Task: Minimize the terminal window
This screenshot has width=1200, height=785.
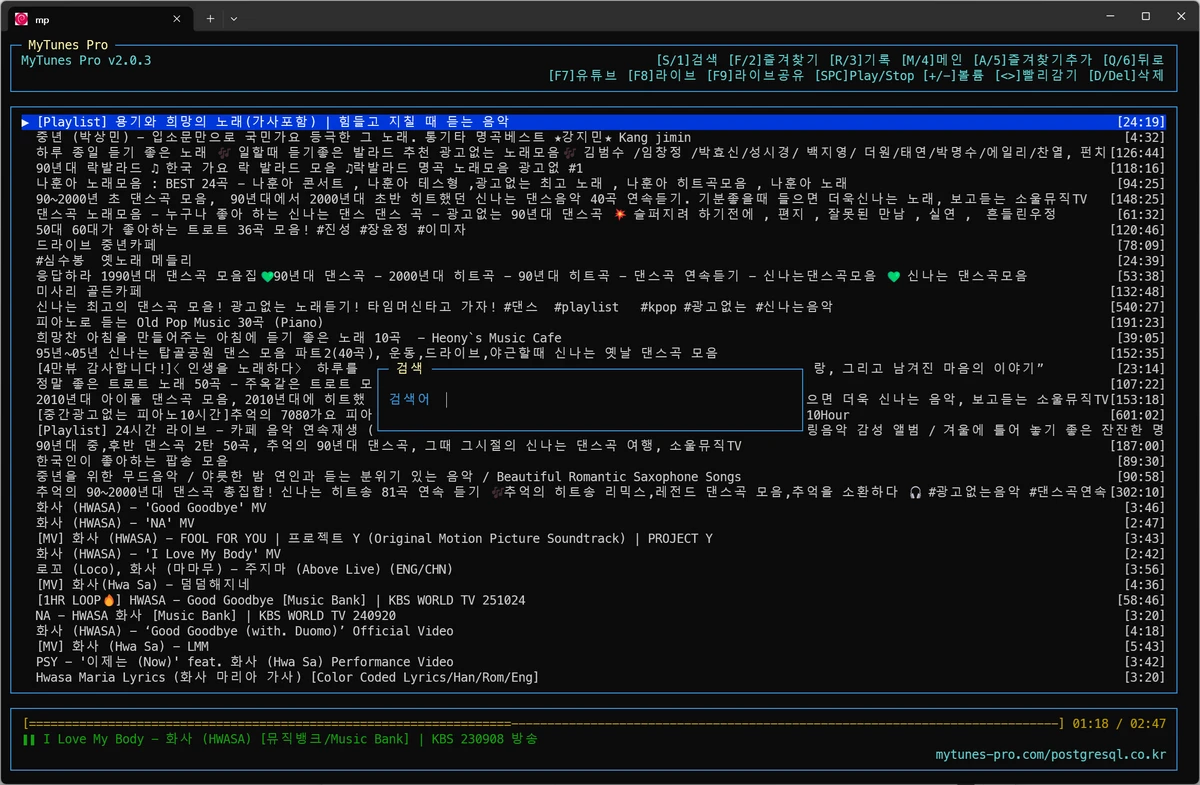Action: pyautogui.click(x=1108, y=16)
